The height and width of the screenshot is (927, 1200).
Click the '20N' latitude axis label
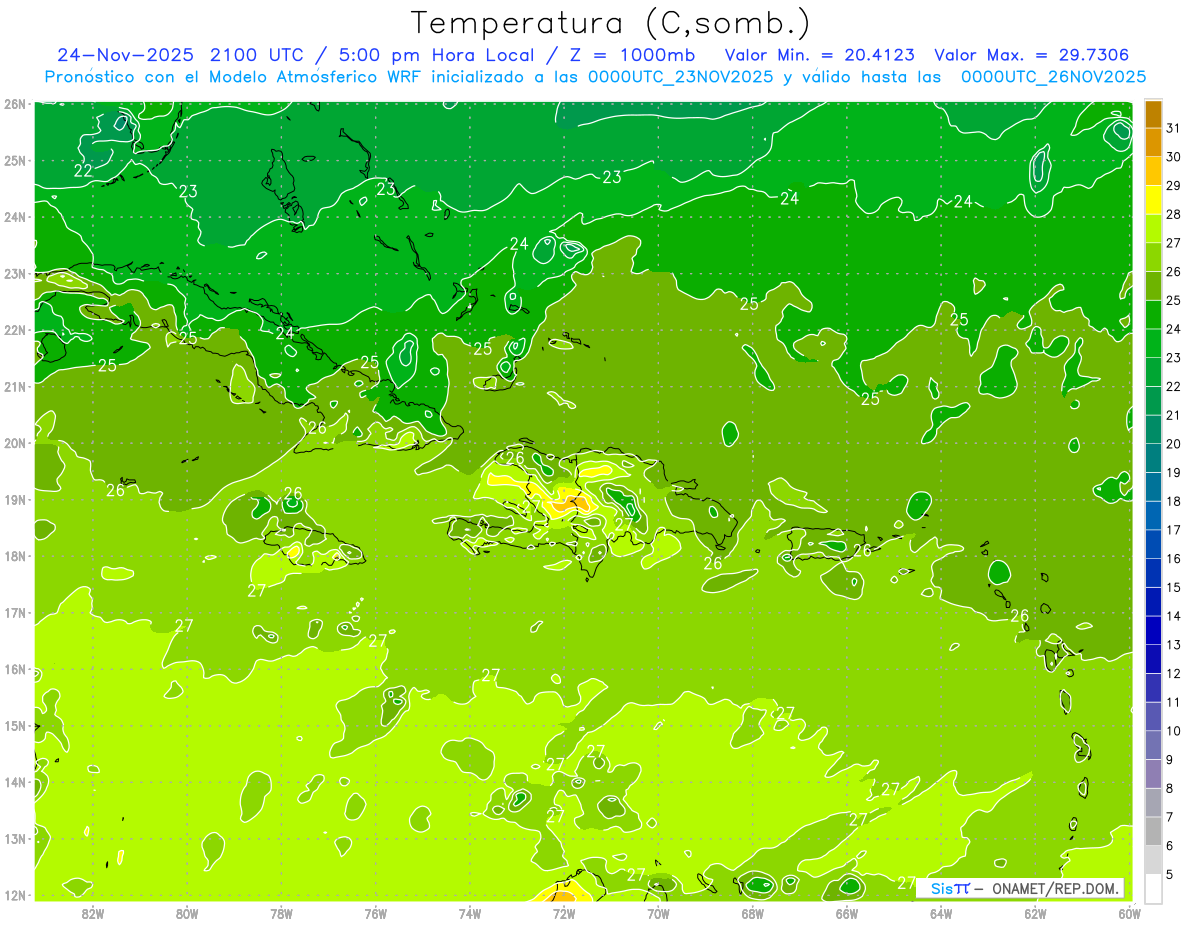(x=15, y=443)
